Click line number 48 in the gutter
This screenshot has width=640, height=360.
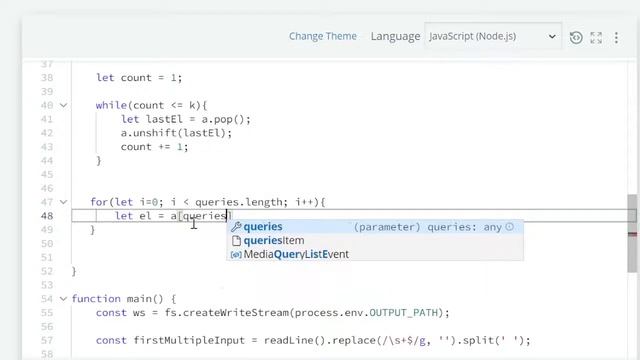point(47,216)
